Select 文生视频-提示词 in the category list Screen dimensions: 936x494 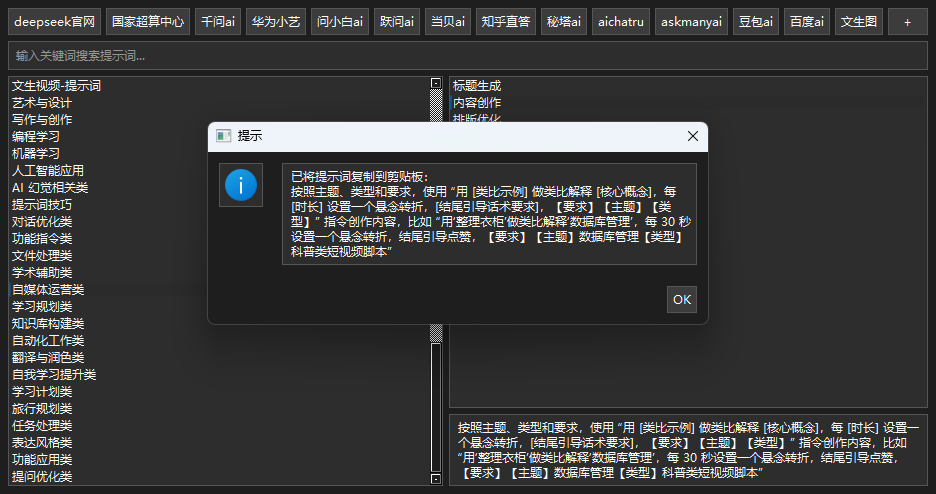click(x=56, y=86)
